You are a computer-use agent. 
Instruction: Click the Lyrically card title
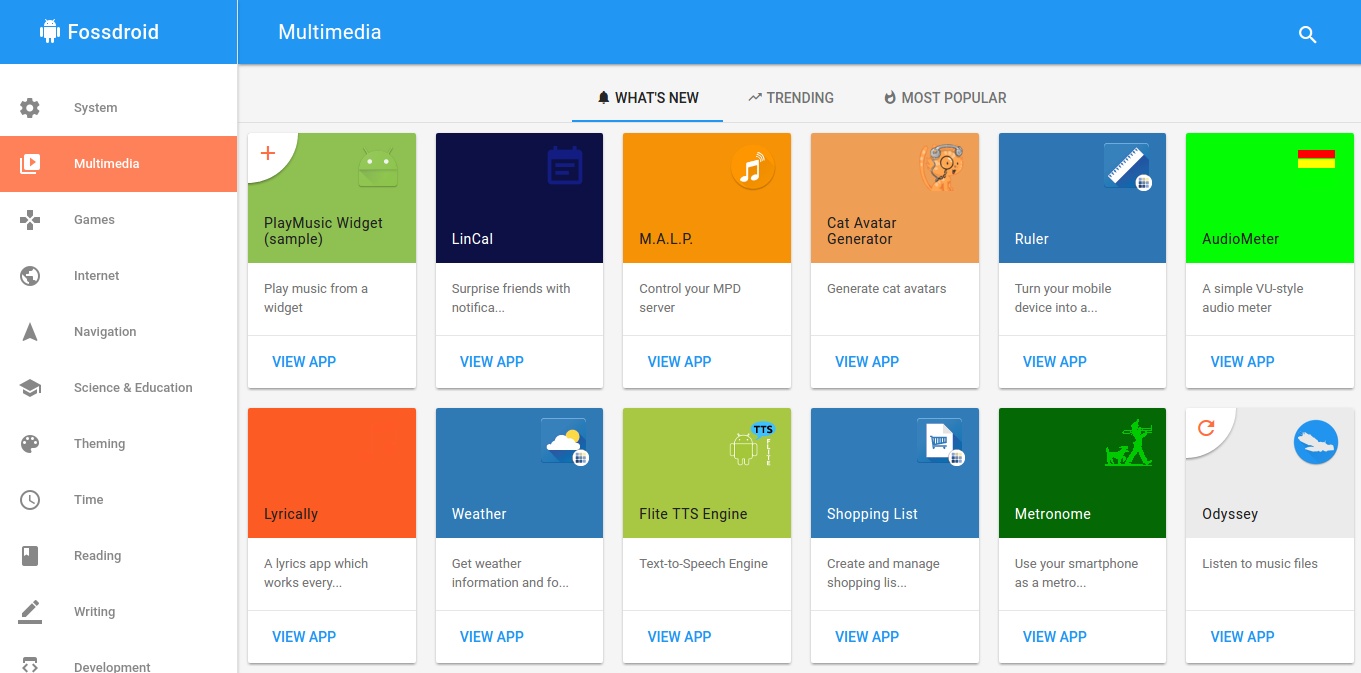291,514
